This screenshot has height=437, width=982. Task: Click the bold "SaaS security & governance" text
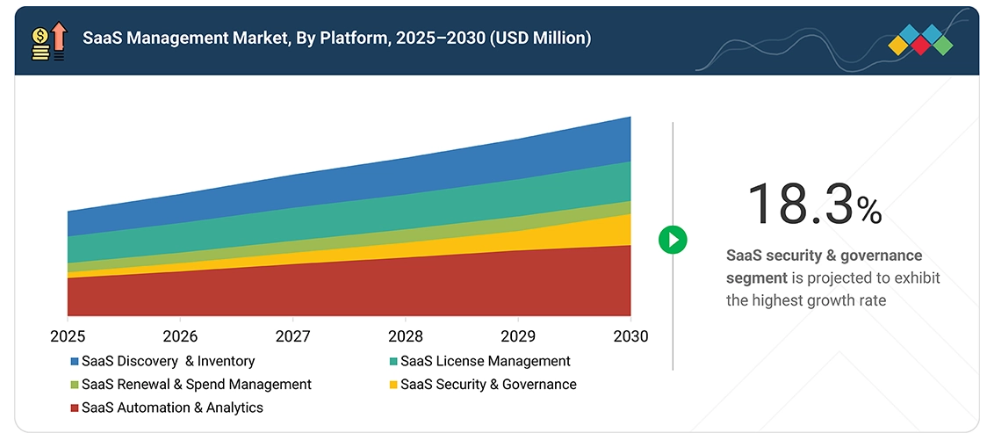(x=824, y=256)
